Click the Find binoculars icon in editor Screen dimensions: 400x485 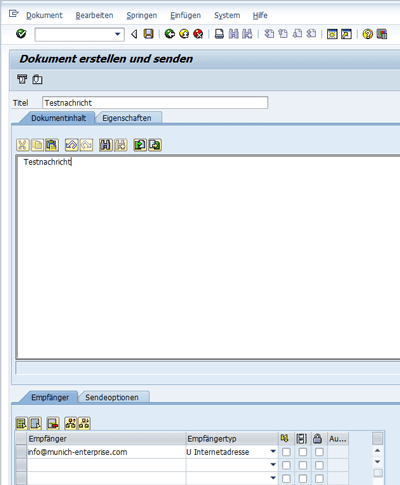[x=106, y=145]
